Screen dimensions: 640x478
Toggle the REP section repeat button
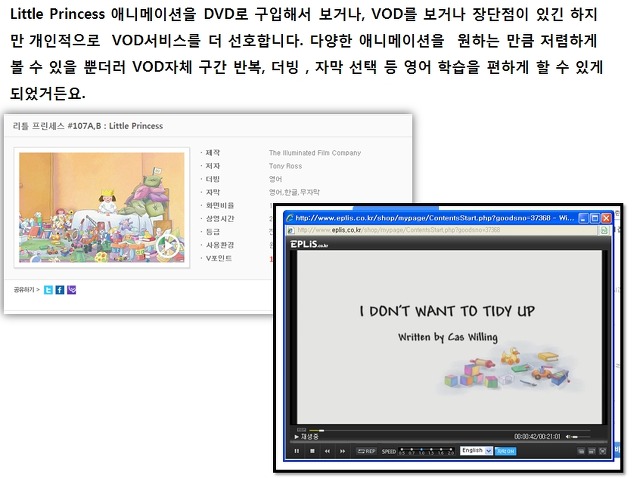tap(367, 451)
